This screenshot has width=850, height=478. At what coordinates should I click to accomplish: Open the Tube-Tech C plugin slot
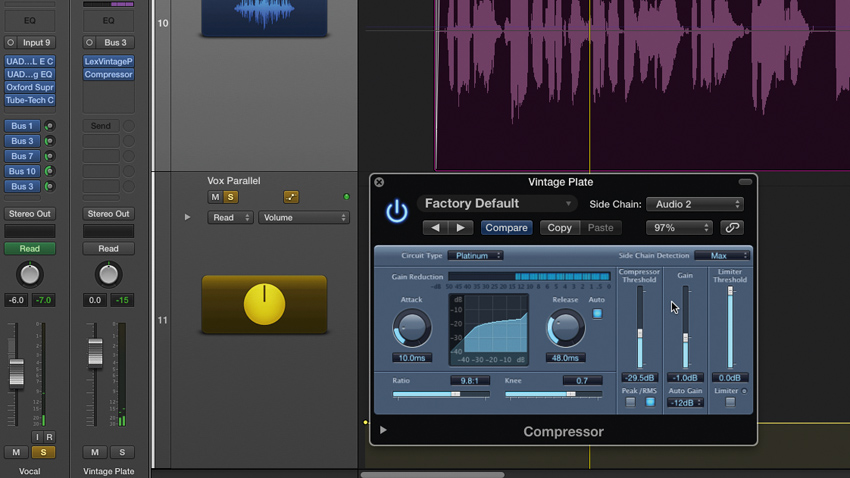click(30, 100)
